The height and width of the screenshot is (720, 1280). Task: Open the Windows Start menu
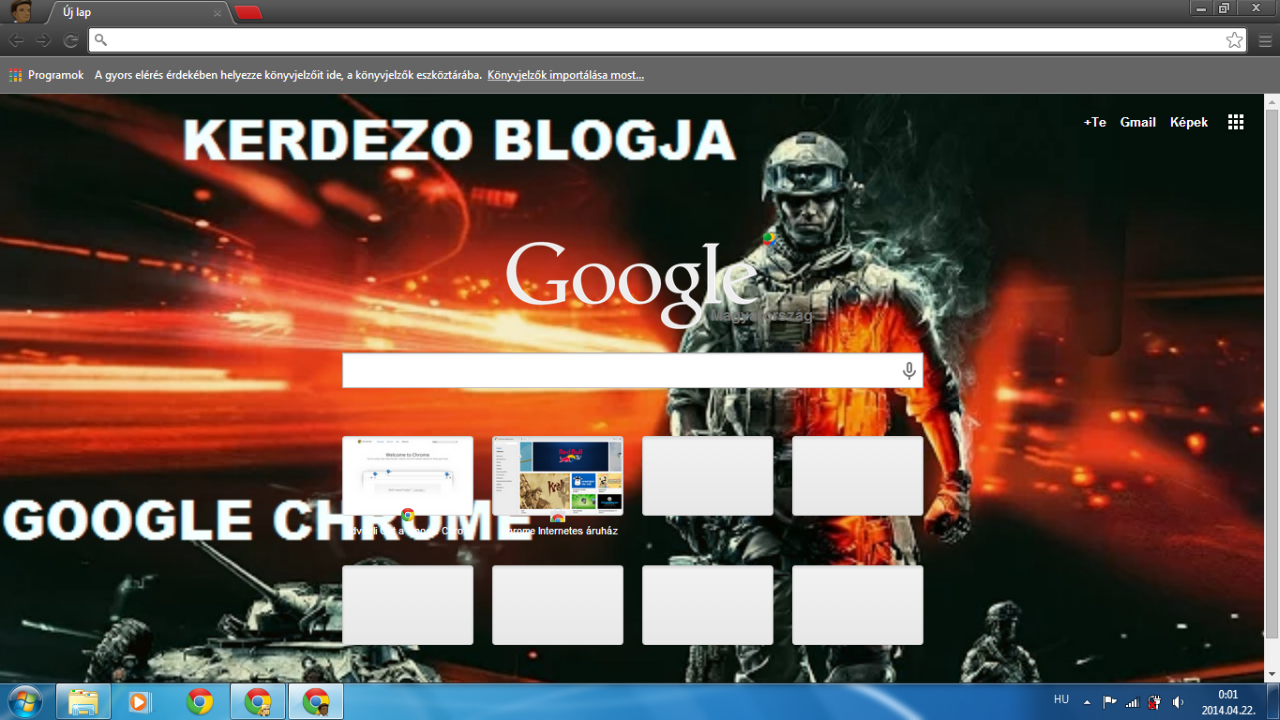[24, 701]
